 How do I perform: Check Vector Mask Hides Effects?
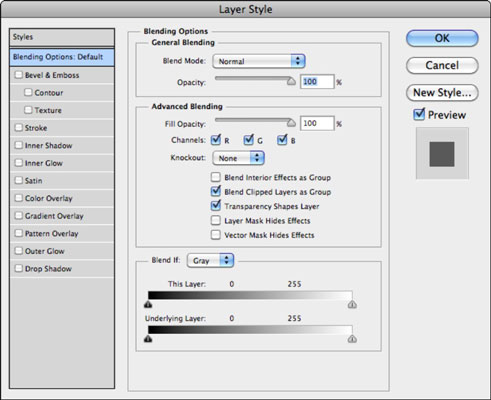click(216, 235)
